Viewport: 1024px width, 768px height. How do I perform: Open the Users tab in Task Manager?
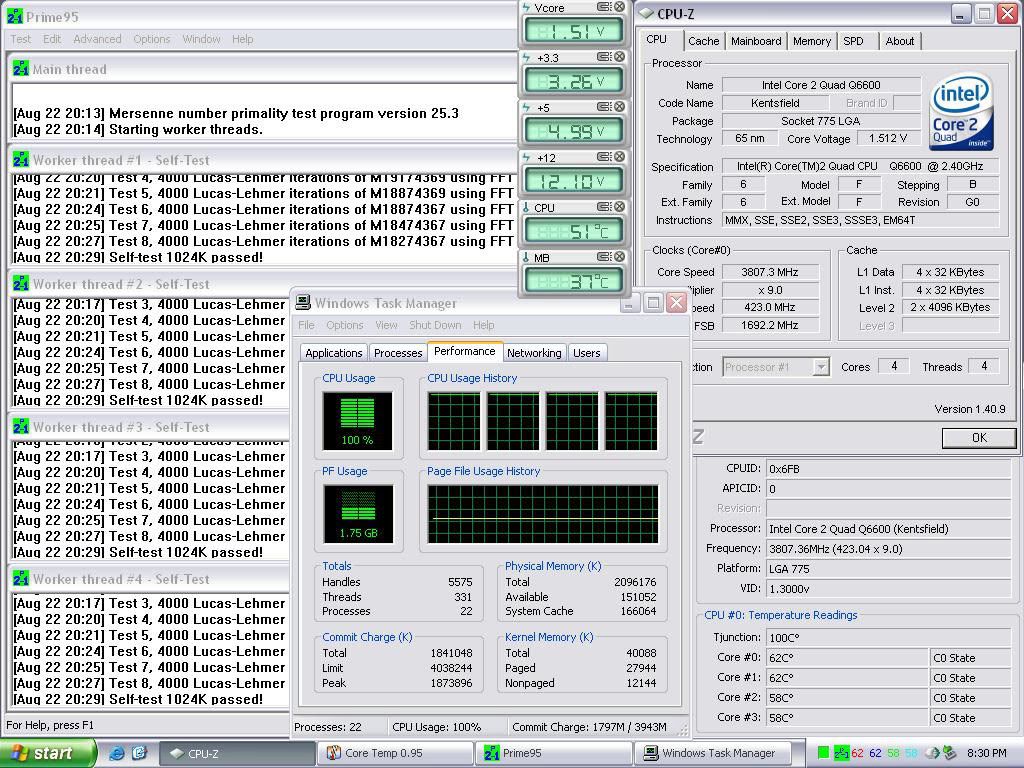coord(586,353)
